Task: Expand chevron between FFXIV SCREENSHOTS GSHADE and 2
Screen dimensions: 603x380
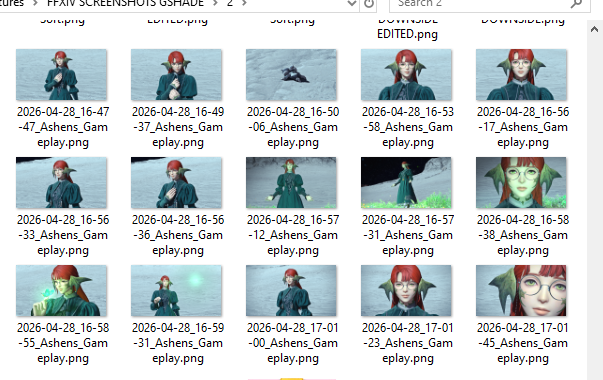Action: pos(215,3)
